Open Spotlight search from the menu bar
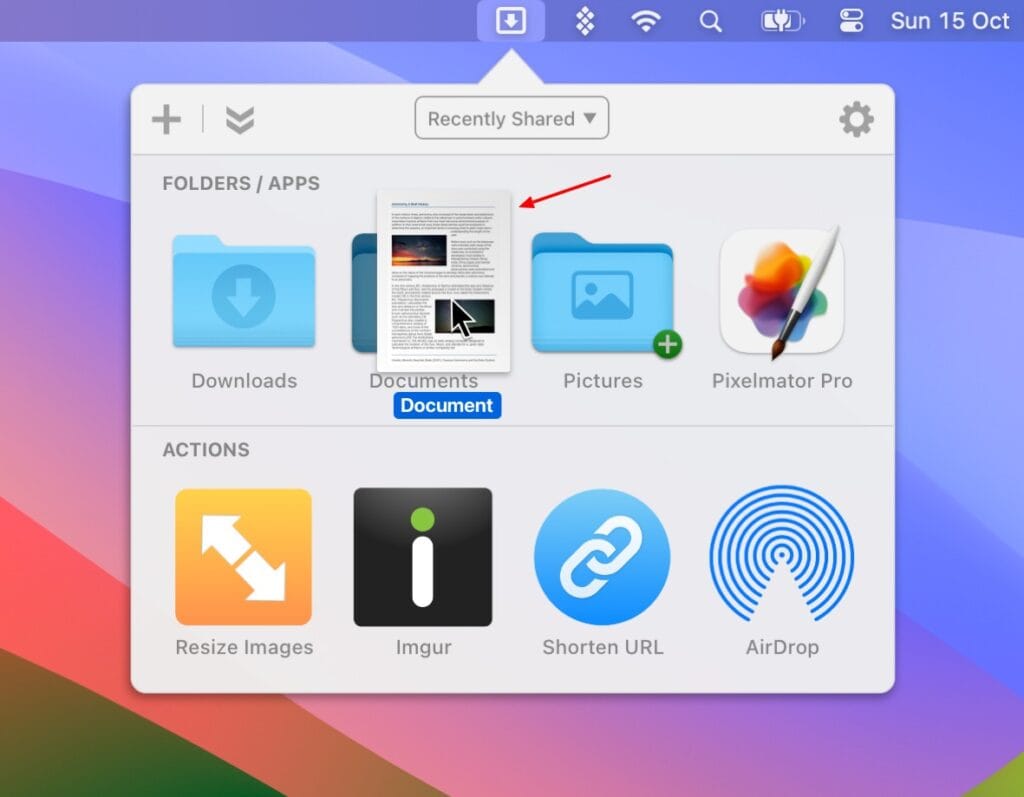The width and height of the screenshot is (1024, 797). coord(710,20)
